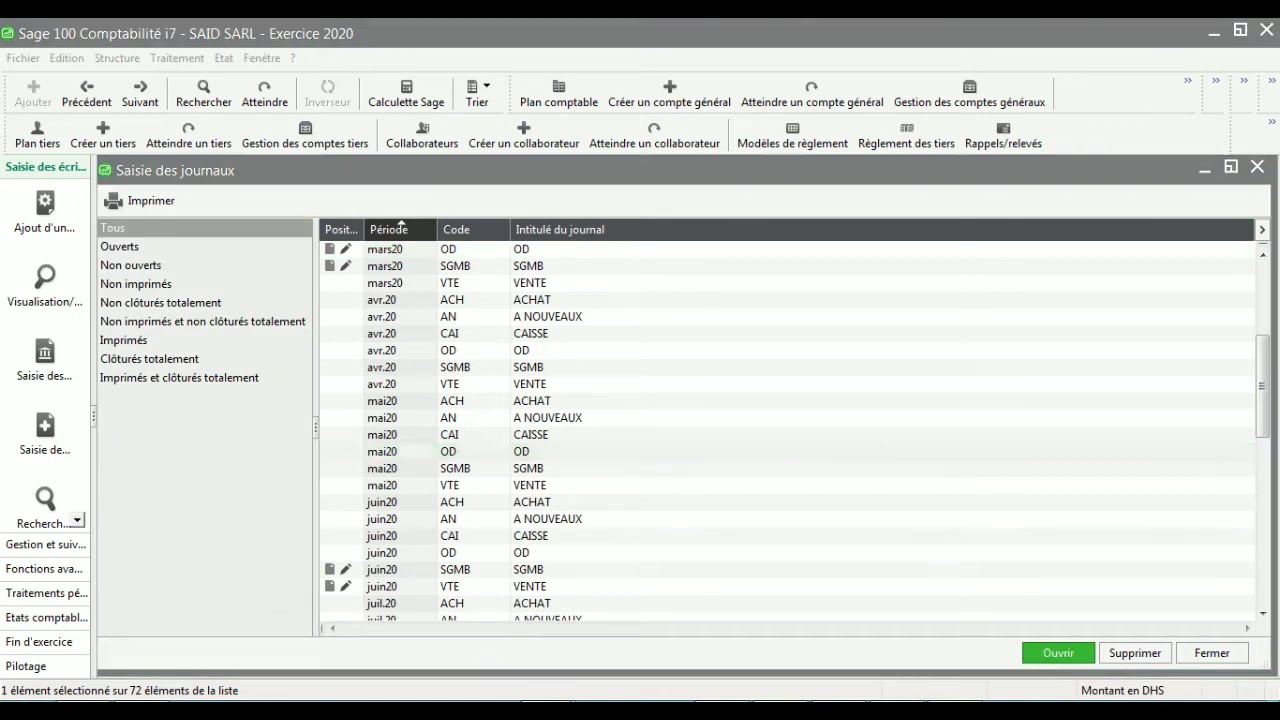Open the Recherch... sidebar shortcut

(x=42, y=508)
